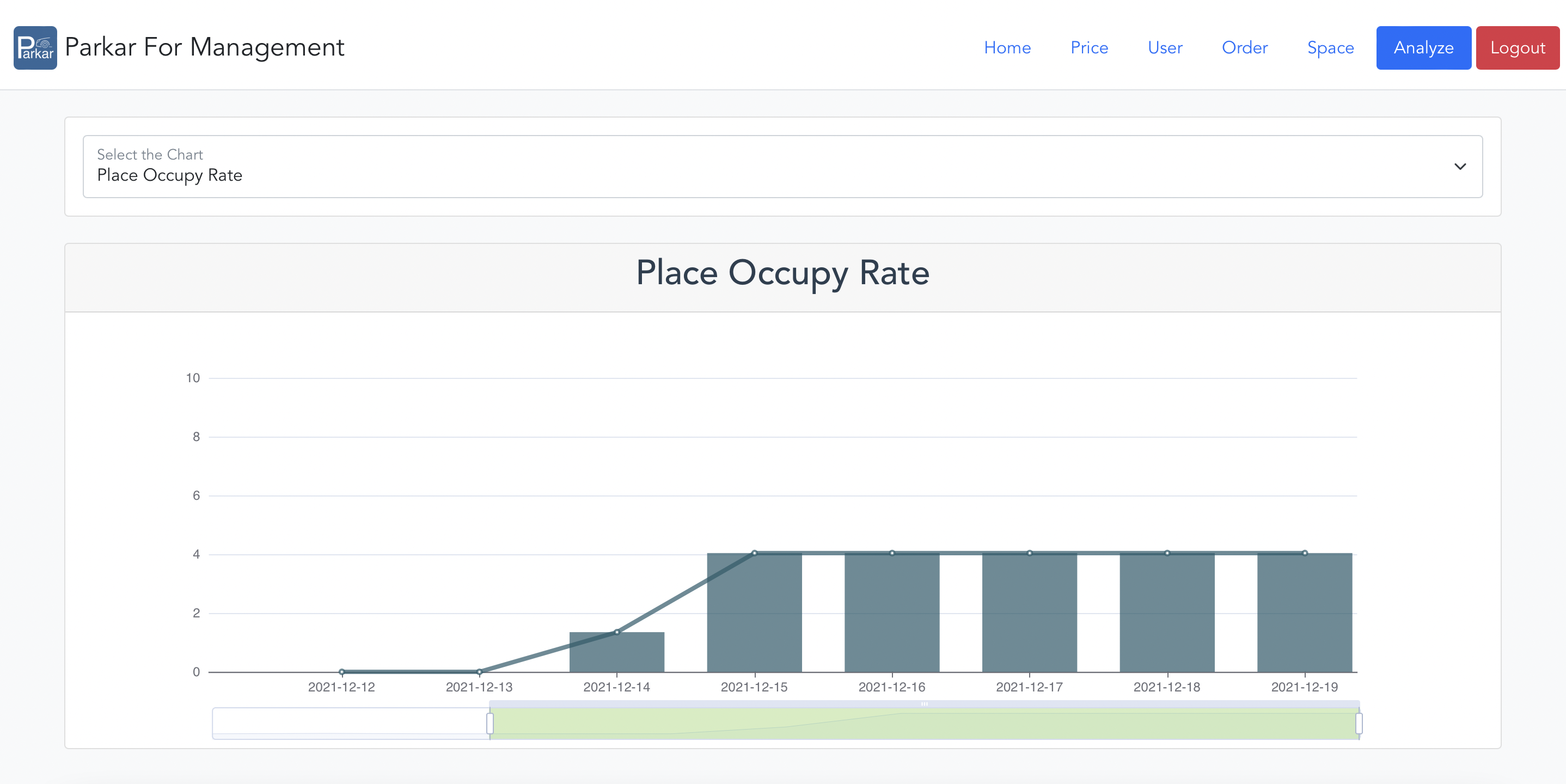
Task: Click the line data point for 2021-12-12
Action: (x=341, y=671)
